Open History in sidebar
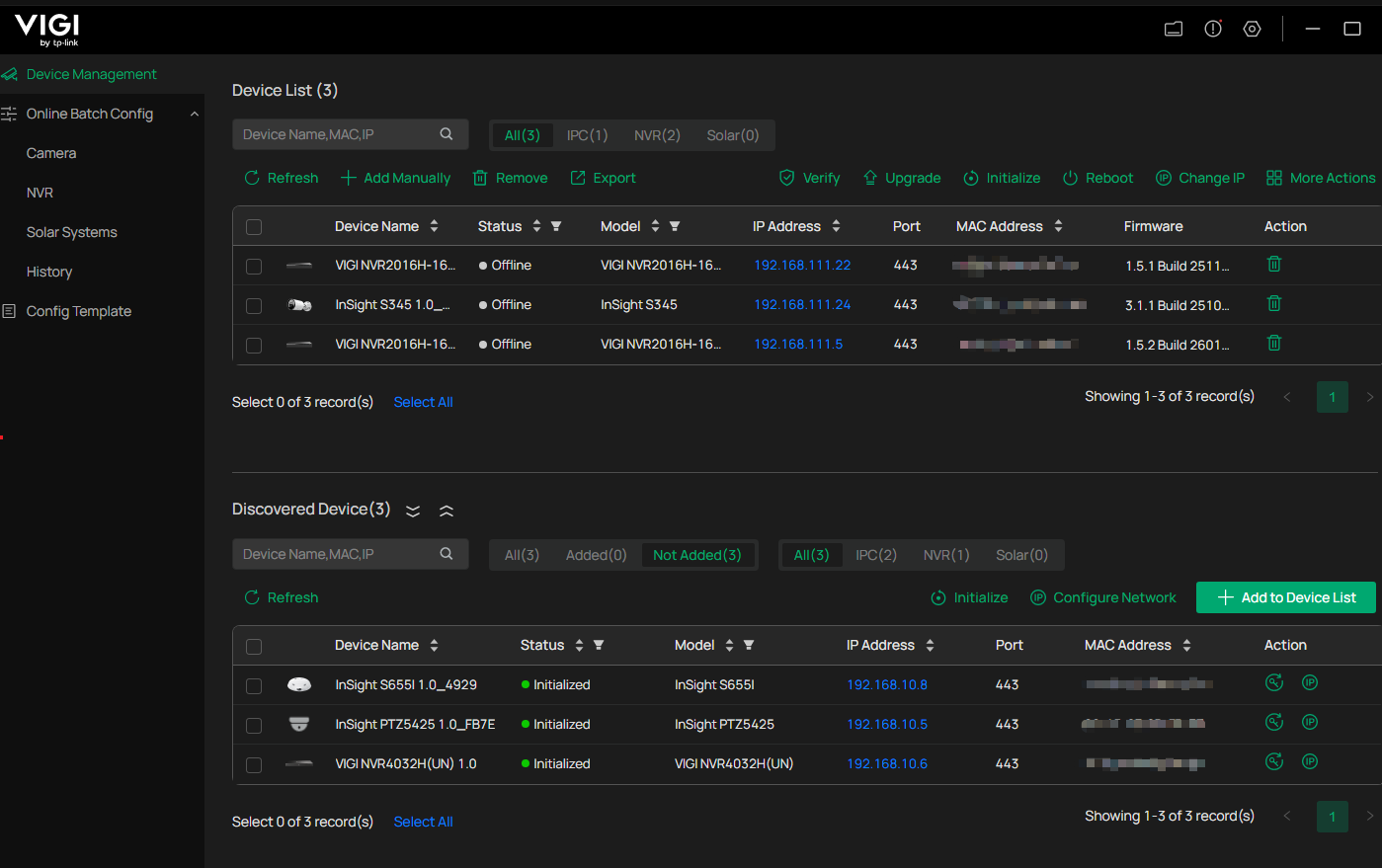The height and width of the screenshot is (868, 1382). pyautogui.click(x=49, y=272)
